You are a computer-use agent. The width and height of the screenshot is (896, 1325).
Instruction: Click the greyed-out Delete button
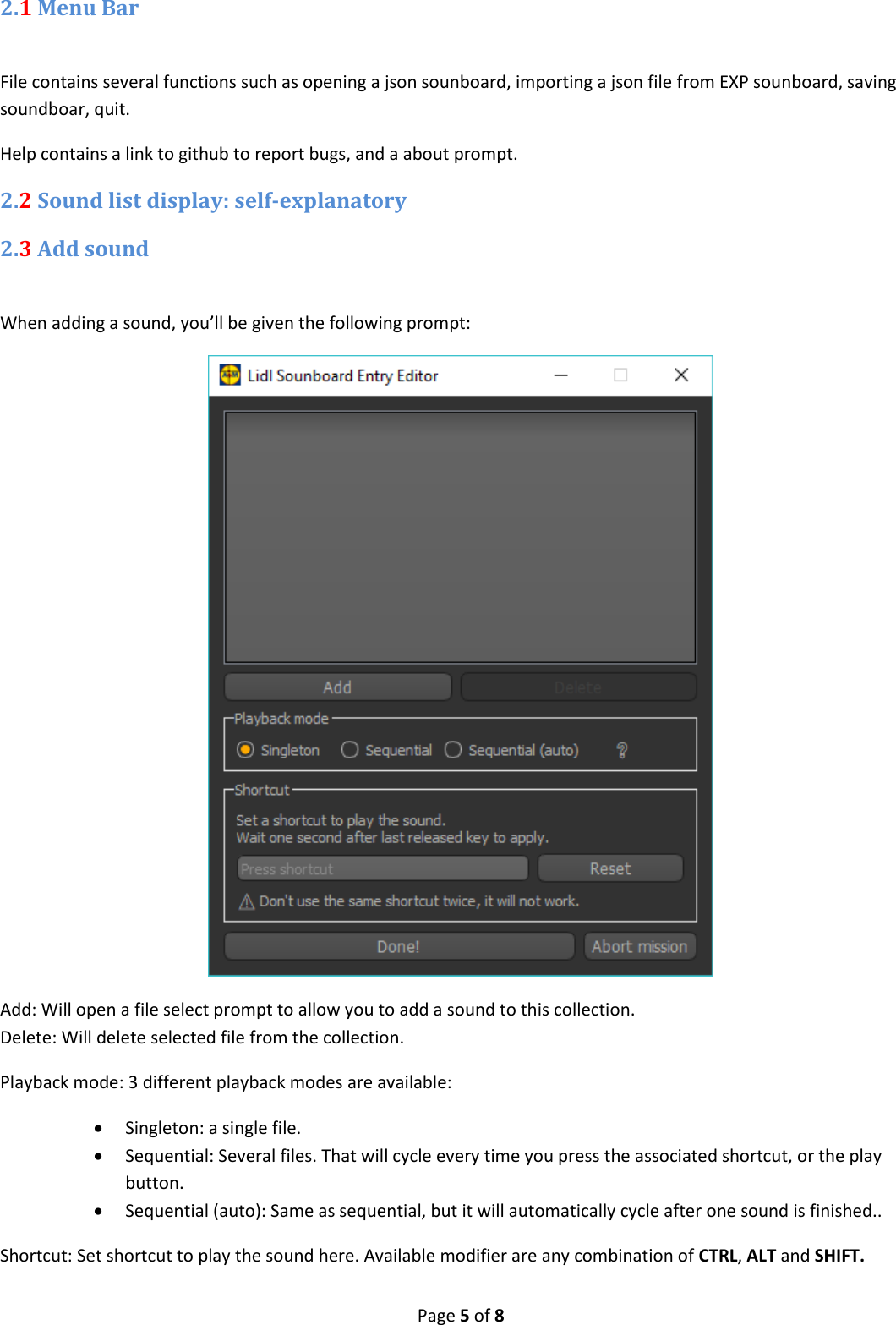(578, 687)
